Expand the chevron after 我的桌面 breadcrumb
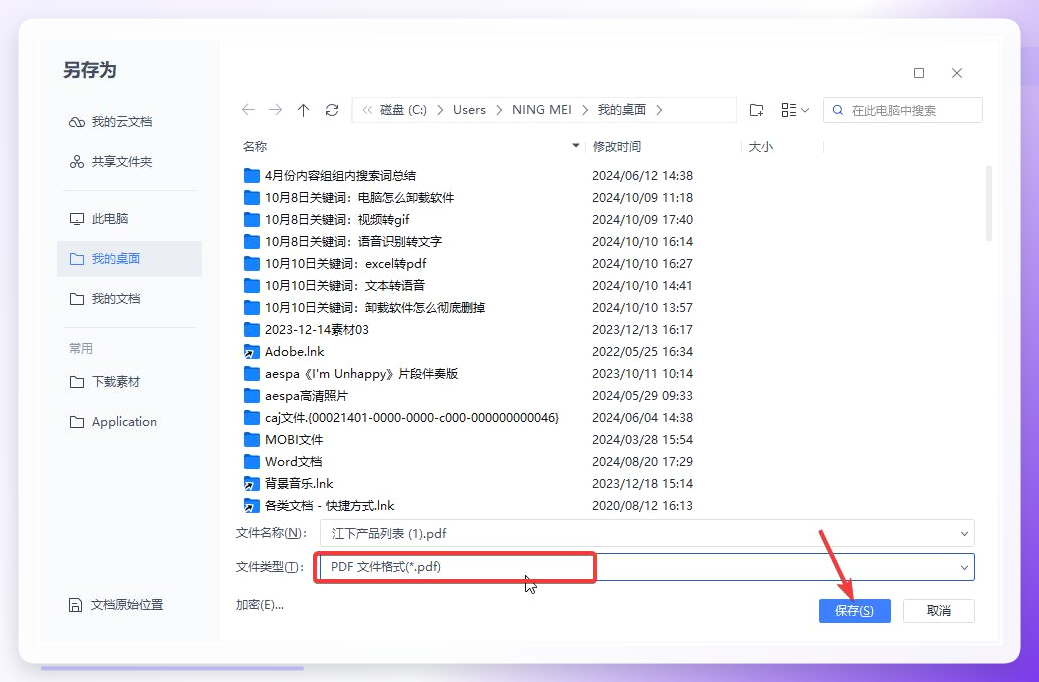This screenshot has height=682, width=1039. 659,110
